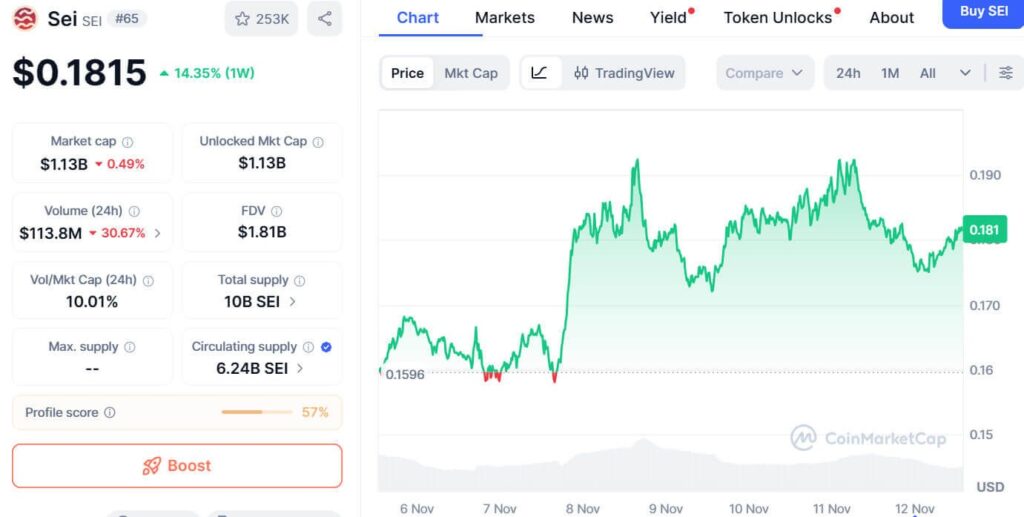The width and height of the screenshot is (1024, 517).
Task: Open the Compare dropdown
Action: [x=765, y=73]
